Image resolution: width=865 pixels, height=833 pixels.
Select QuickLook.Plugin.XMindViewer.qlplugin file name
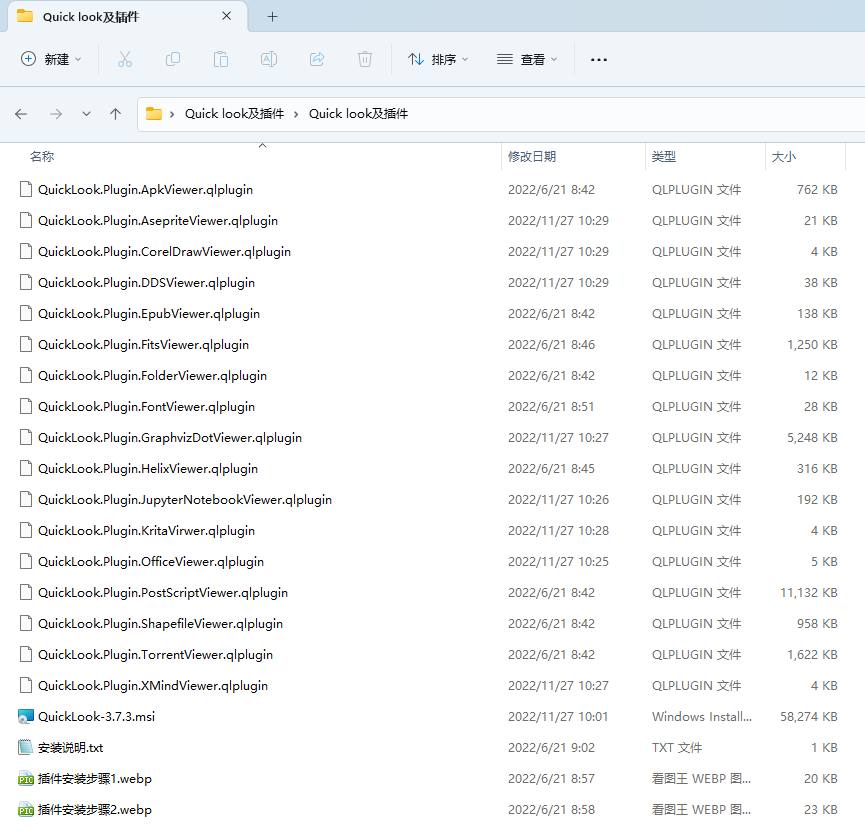153,685
